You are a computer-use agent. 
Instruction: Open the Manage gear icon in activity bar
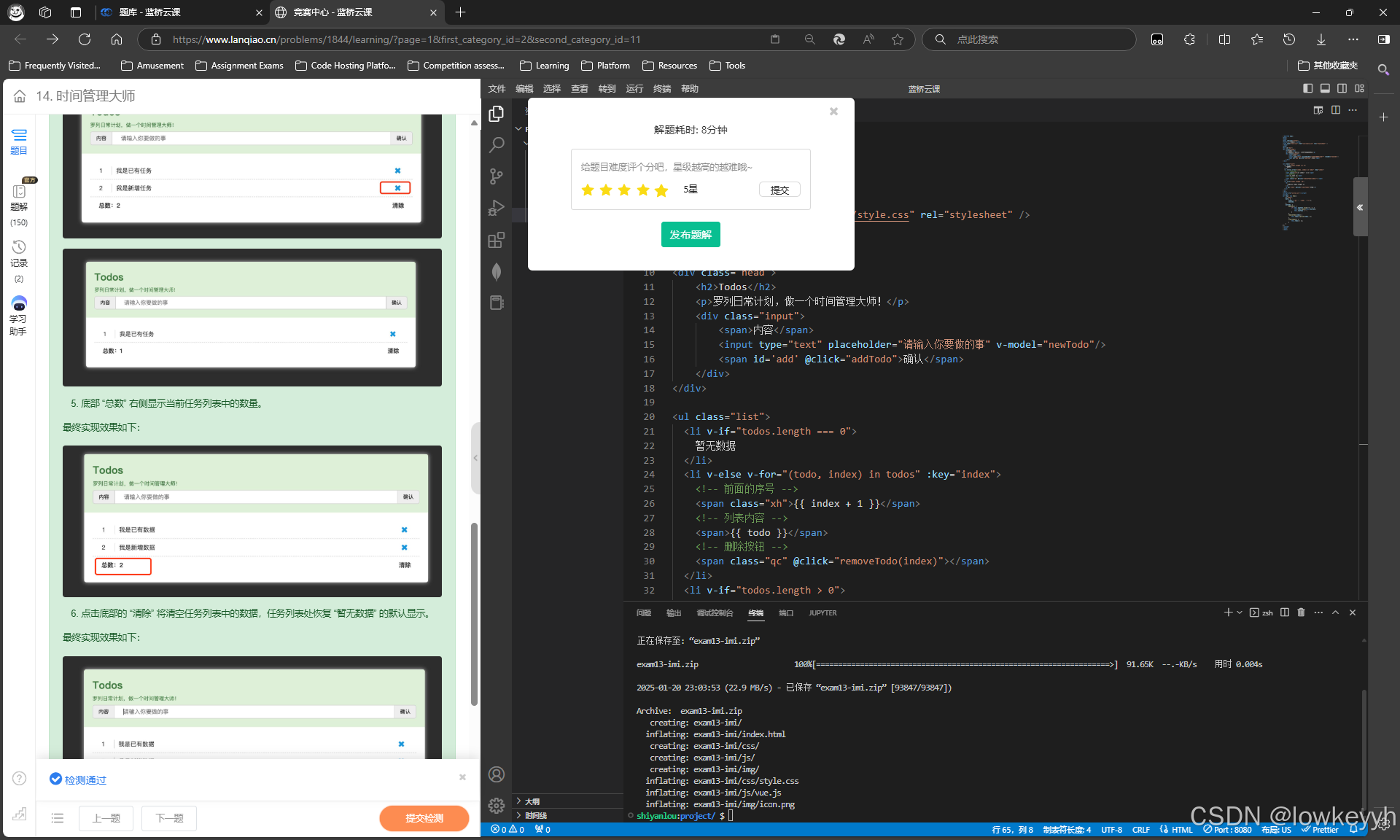(497, 805)
